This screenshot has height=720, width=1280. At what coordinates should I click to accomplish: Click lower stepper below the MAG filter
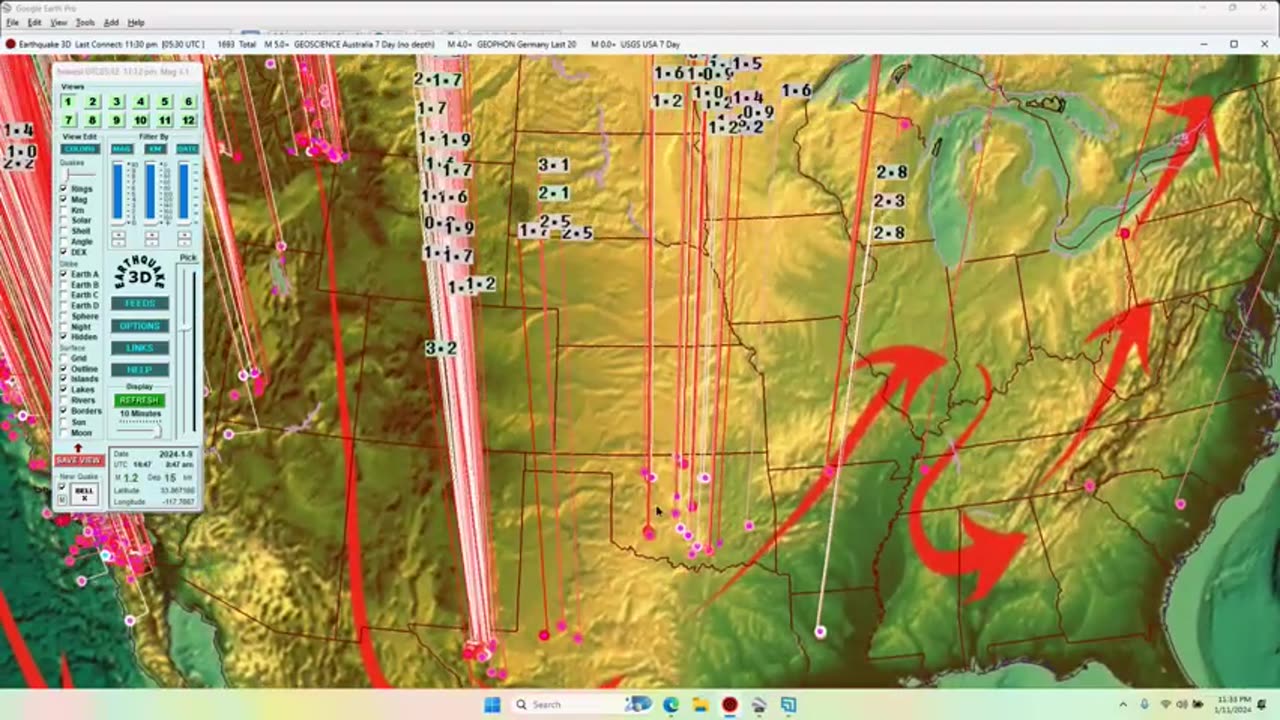click(119, 243)
